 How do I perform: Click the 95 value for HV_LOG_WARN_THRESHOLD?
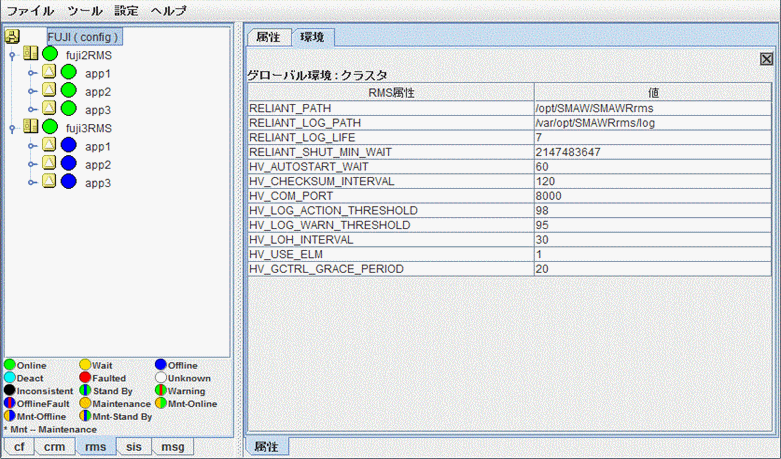(653, 225)
